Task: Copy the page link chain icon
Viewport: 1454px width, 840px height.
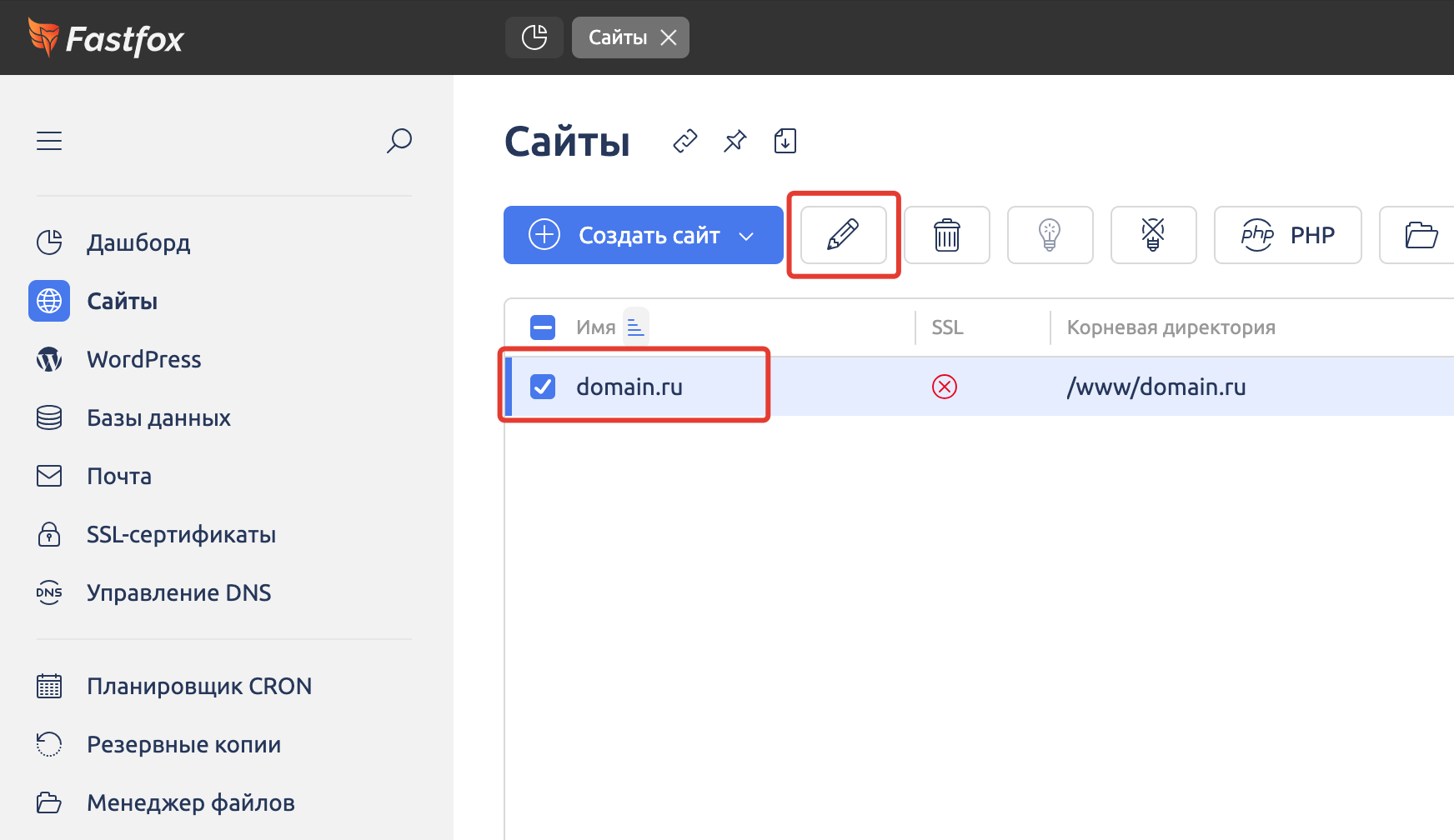Action: pyautogui.click(x=684, y=141)
